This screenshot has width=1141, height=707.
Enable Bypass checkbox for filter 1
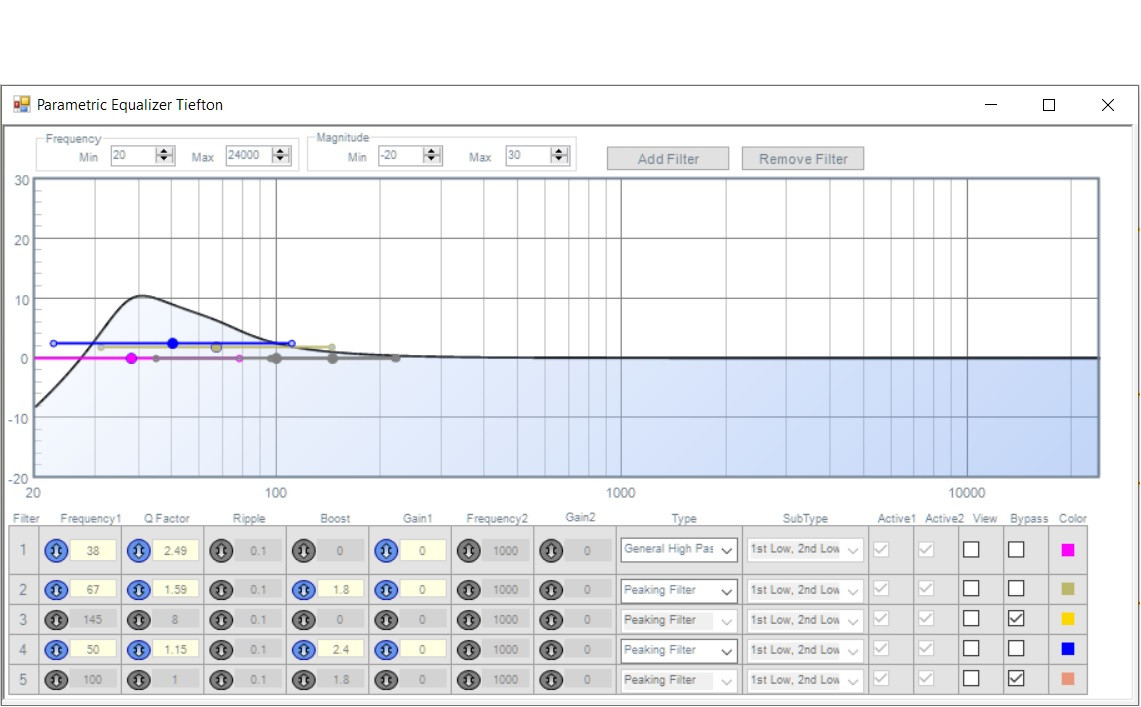(x=1016, y=550)
